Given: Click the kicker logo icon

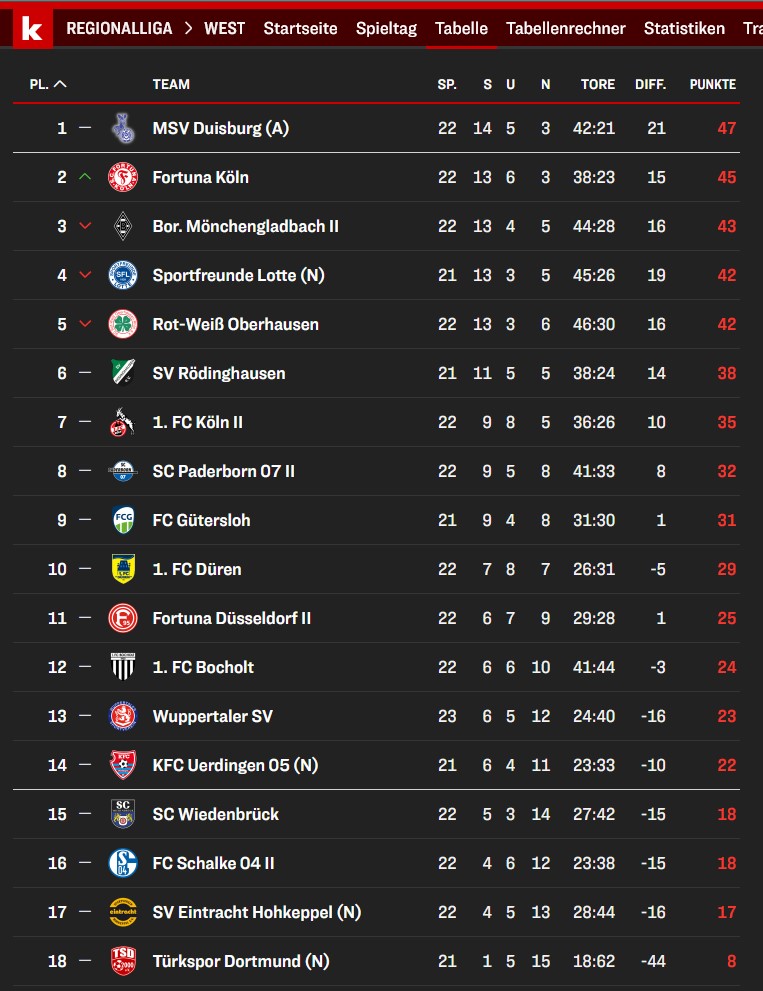Looking at the screenshot, I should 30,28.
